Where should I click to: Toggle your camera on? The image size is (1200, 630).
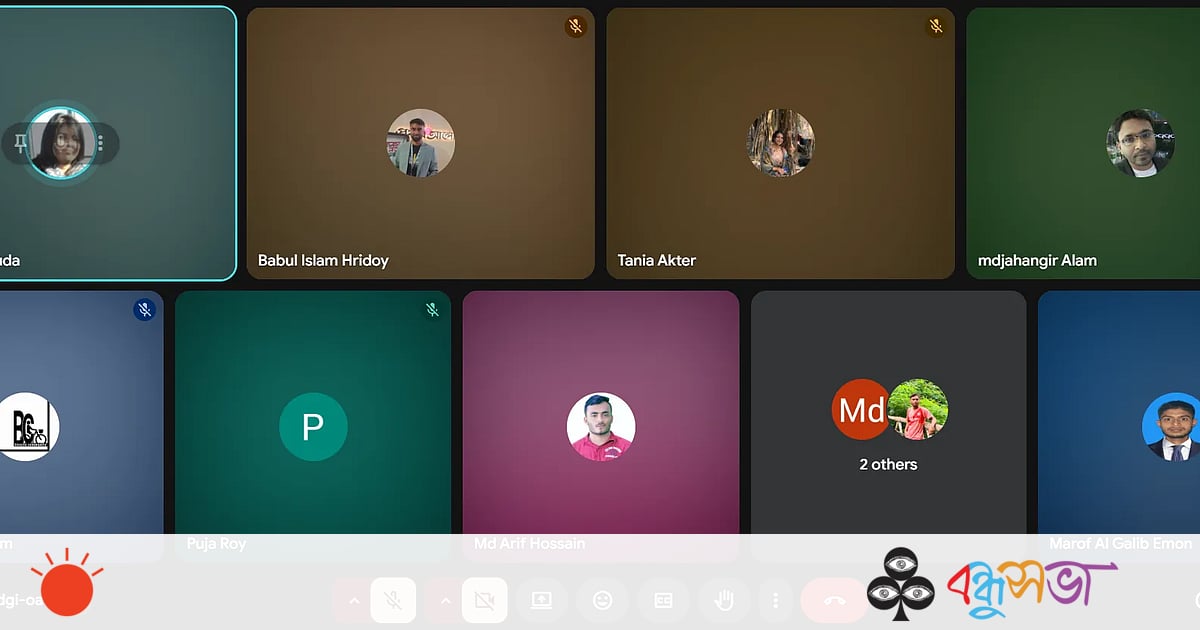pos(484,600)
